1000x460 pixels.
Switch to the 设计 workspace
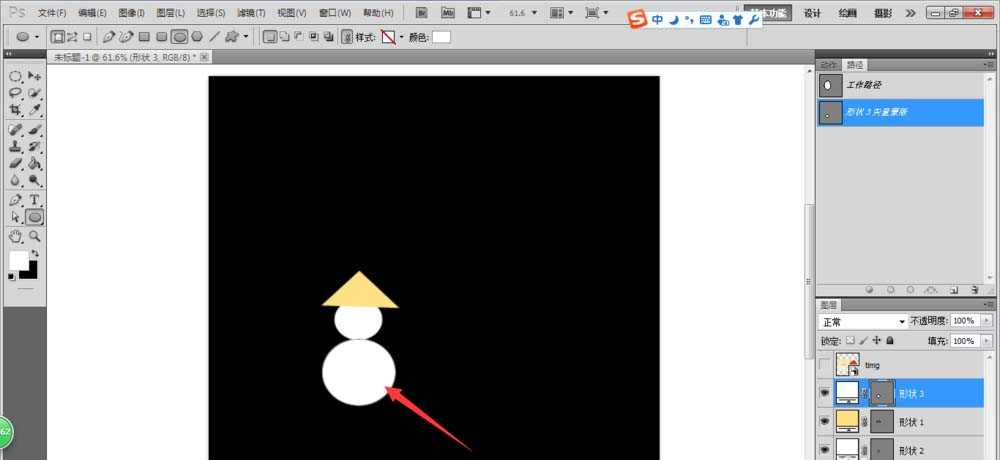[812, 13]
